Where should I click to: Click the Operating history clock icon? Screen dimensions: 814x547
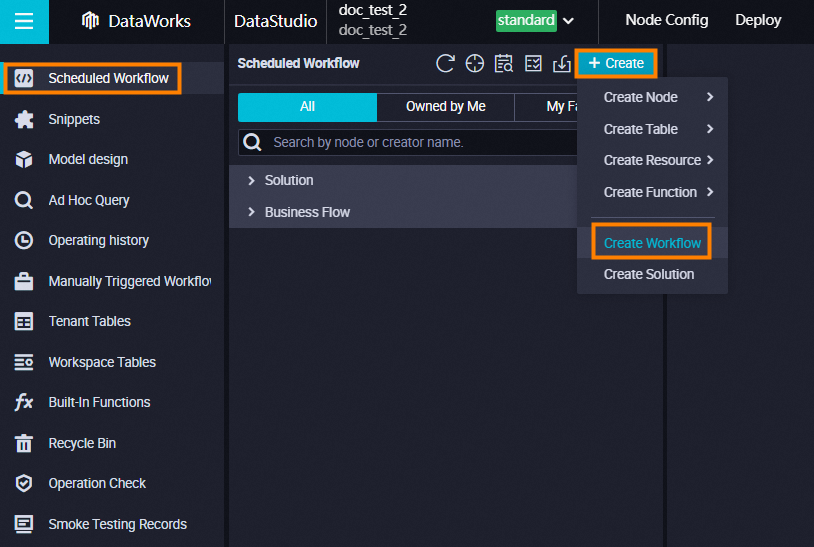click(x=24, y=240)
